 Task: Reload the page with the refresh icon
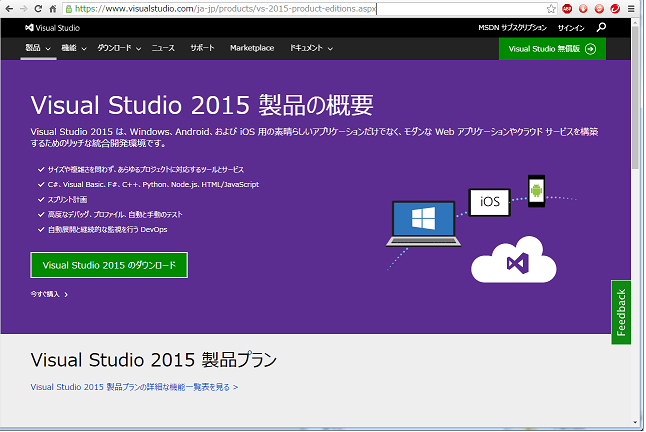(x=38, y=9)
